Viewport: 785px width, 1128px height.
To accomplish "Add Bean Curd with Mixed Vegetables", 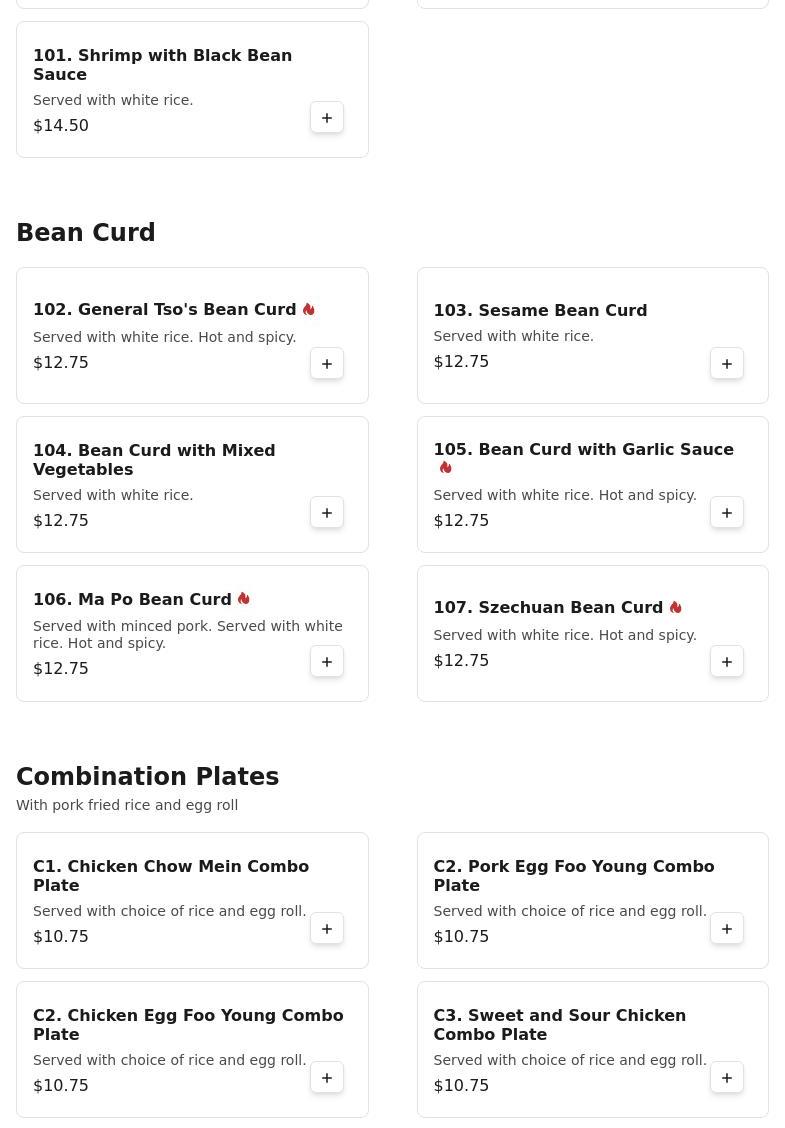I will (327, 513).
